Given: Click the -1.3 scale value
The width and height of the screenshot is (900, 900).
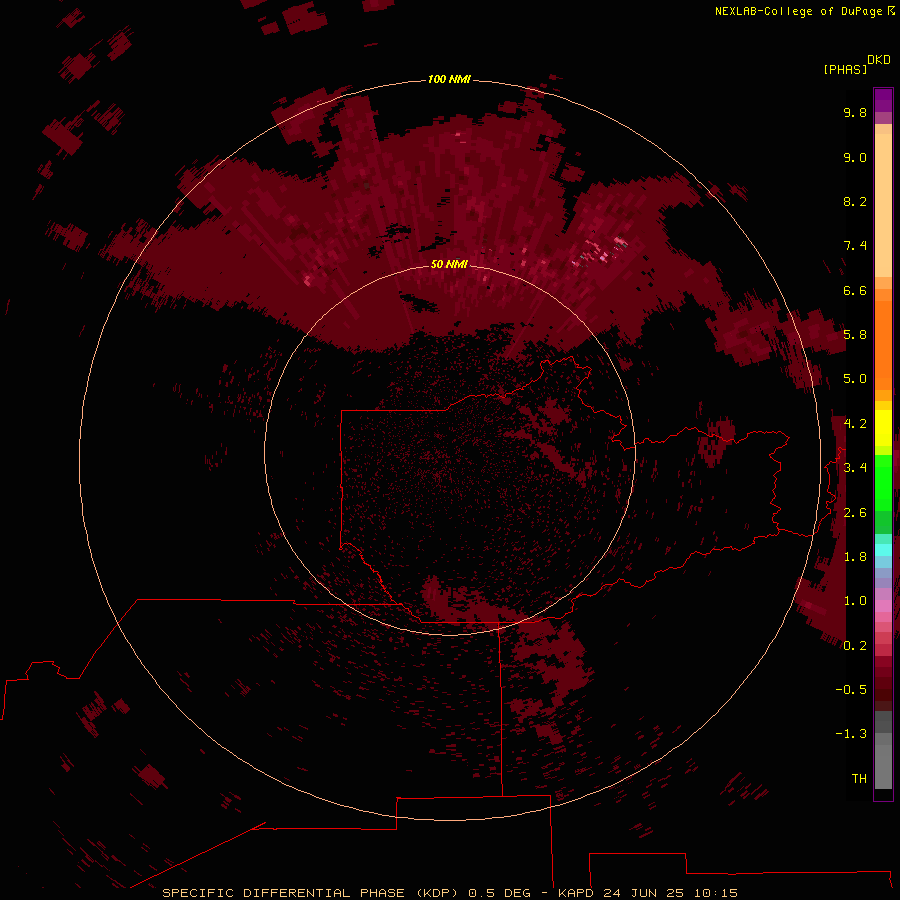Looking at the screenshot, I should (851, 734).
